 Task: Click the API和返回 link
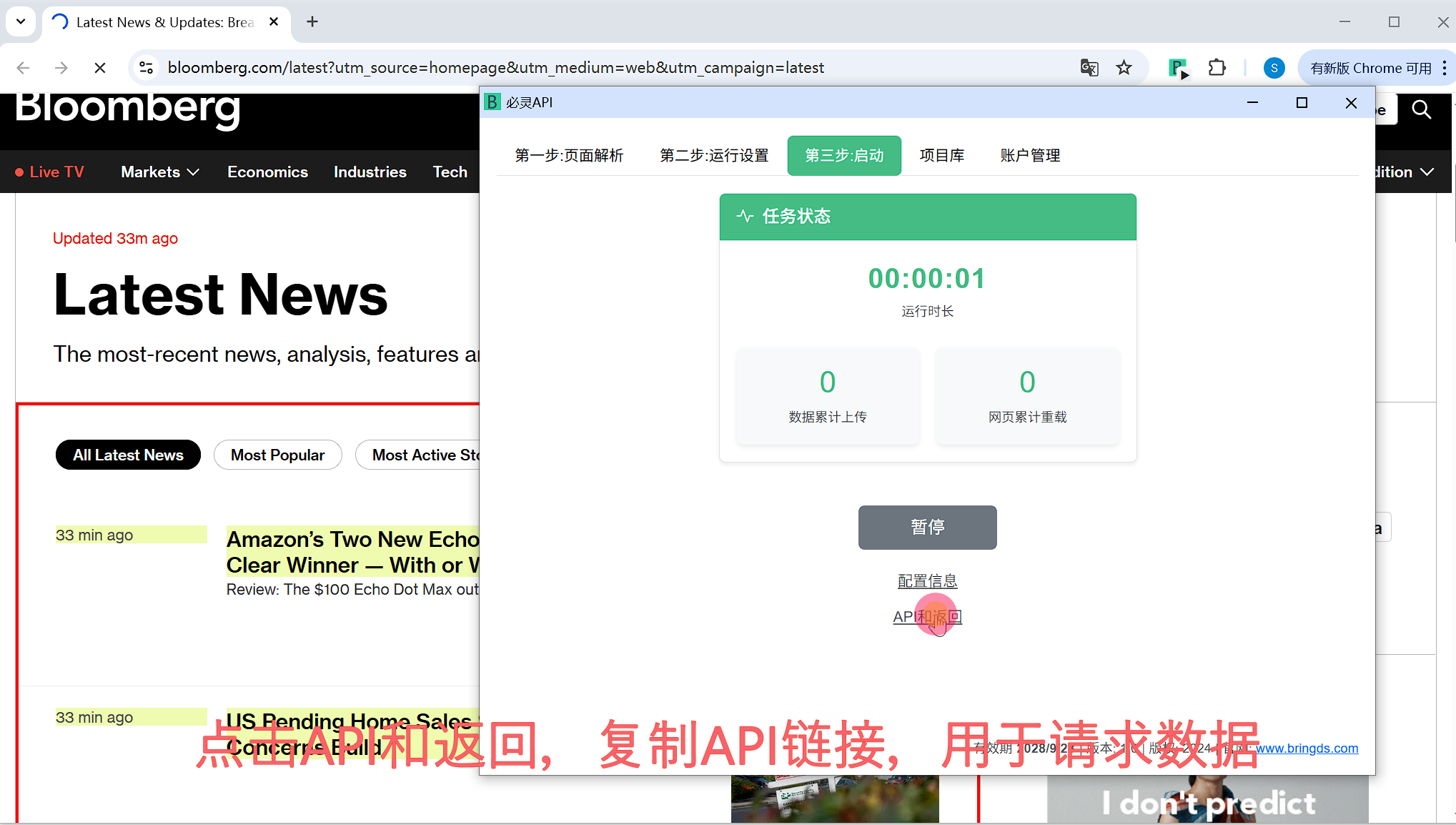coord(927,616)
